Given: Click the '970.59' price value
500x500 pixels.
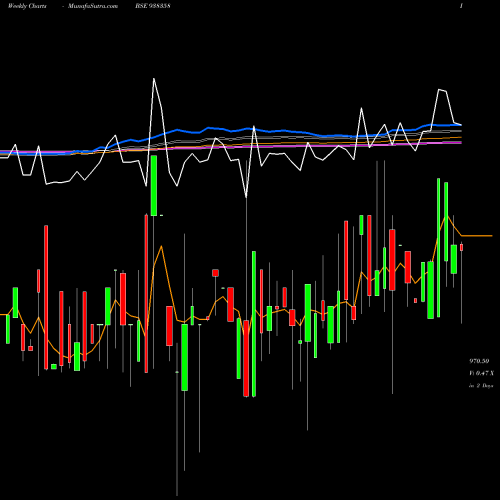Looking at the screenshot, I should point(479,361).
